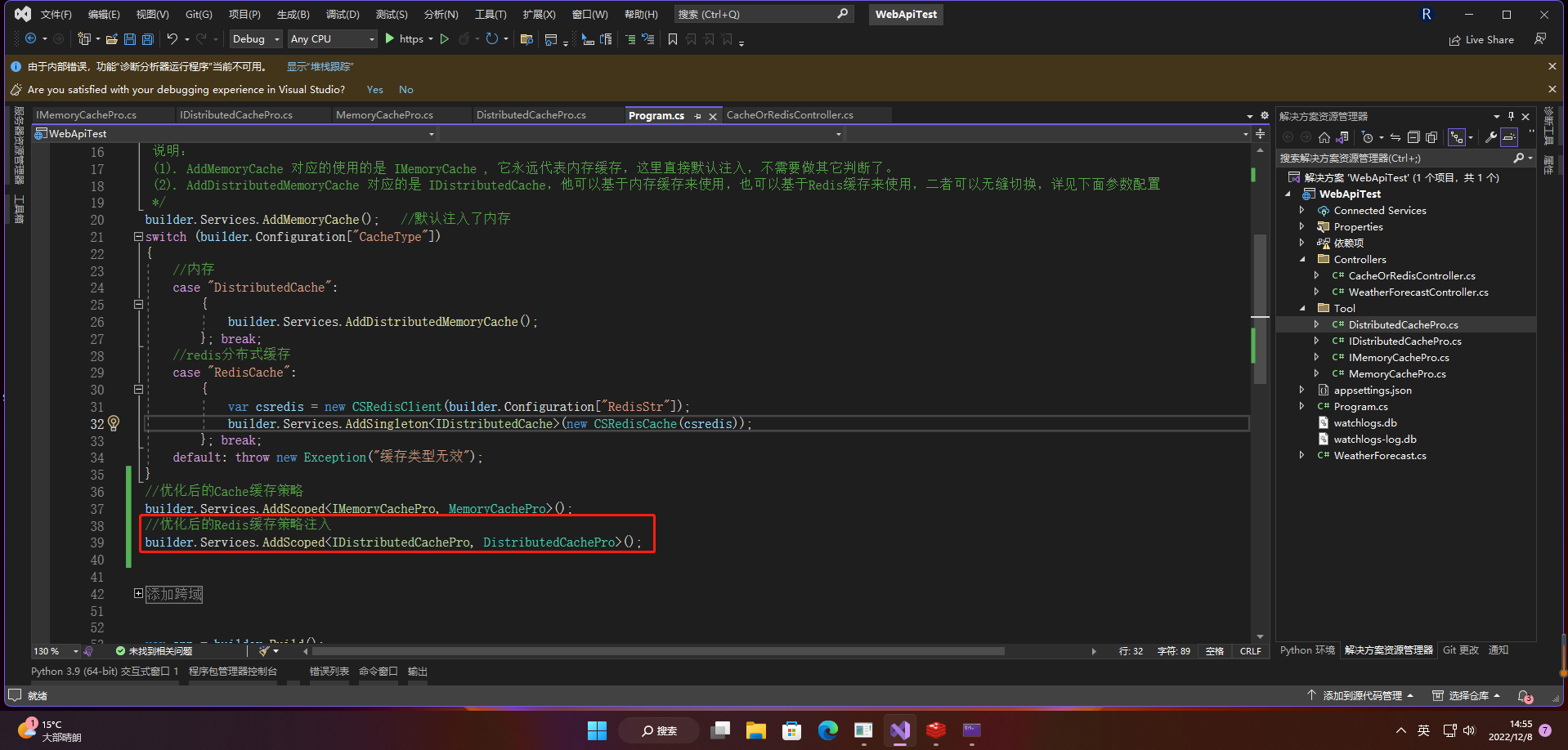Click 选择仓库 in status bar
The image size is (1568, 750).
coord(1467,696)
